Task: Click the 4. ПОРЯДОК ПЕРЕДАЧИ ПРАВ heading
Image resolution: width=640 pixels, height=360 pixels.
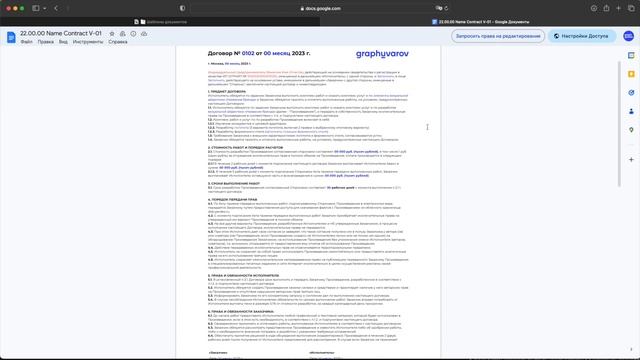Action: tap(233, 200)
